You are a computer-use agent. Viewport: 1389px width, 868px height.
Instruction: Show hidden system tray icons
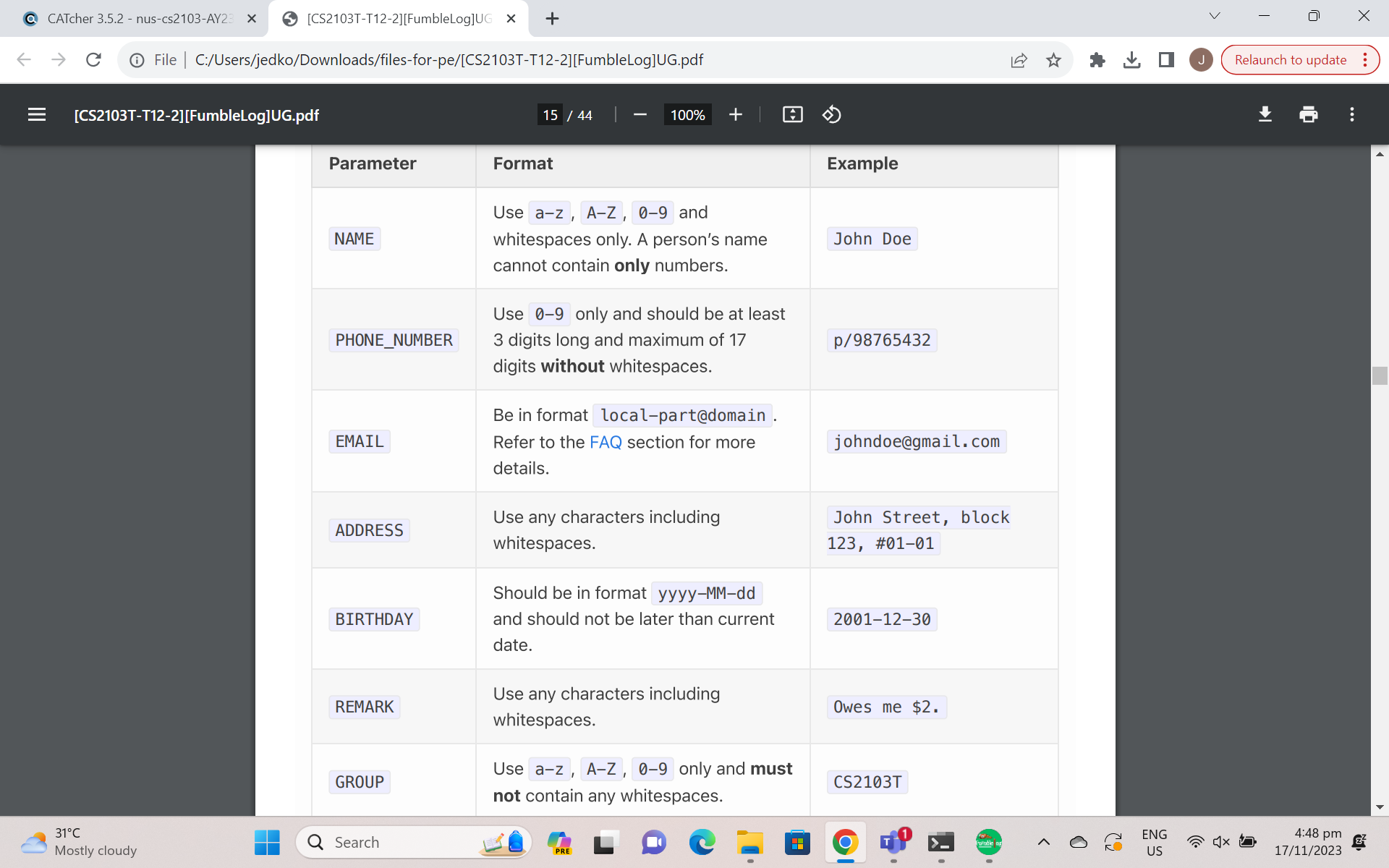point(1043,842)
